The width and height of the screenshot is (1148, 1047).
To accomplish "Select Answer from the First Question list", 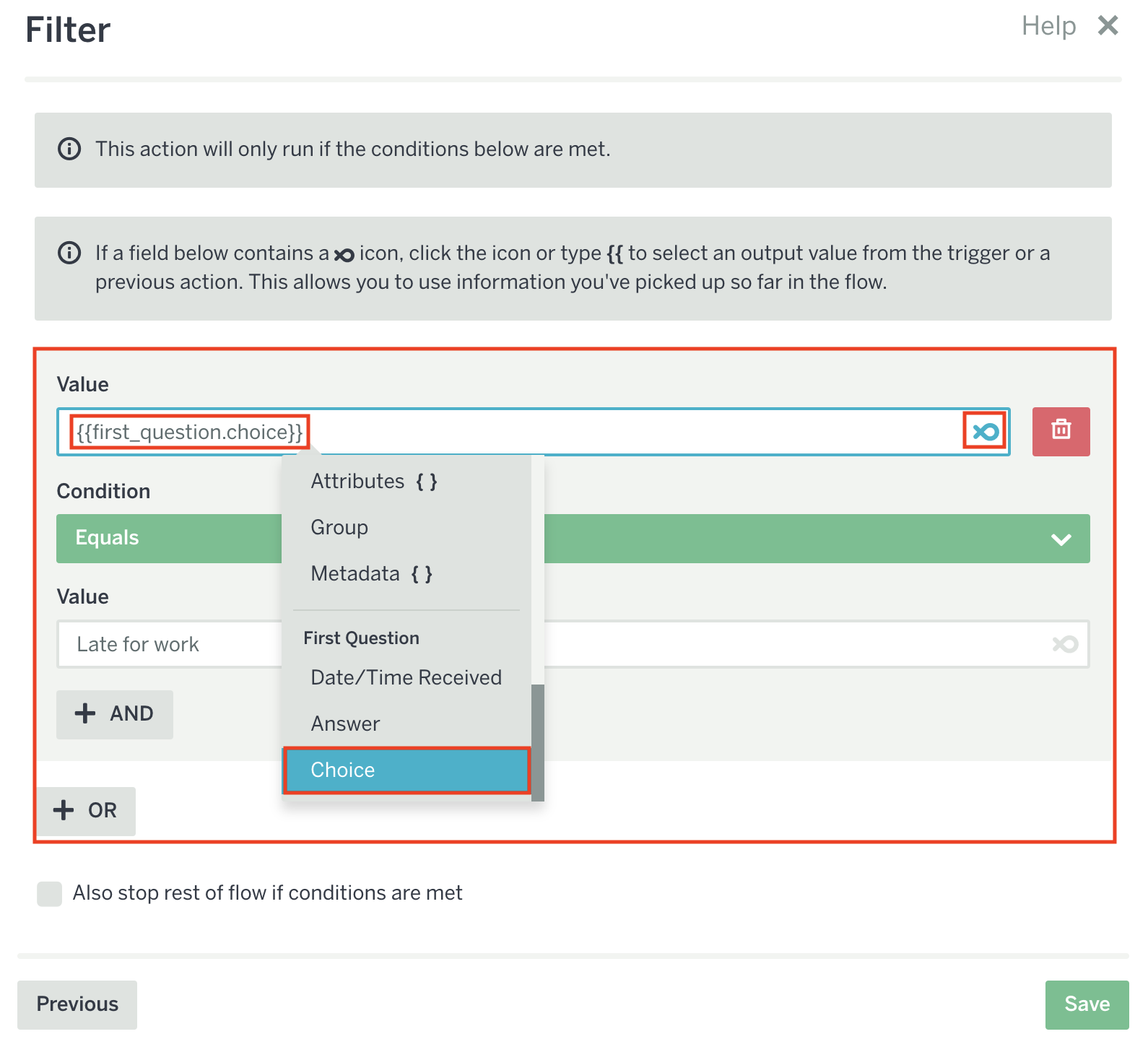I will coord(345,724).
